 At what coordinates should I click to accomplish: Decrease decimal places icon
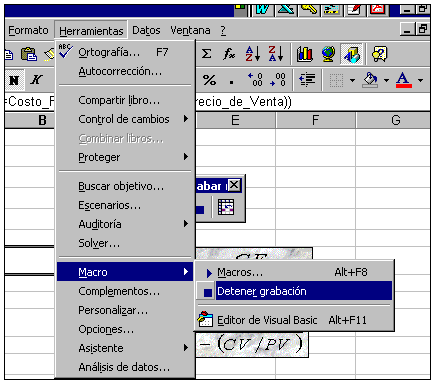[278, 80]
